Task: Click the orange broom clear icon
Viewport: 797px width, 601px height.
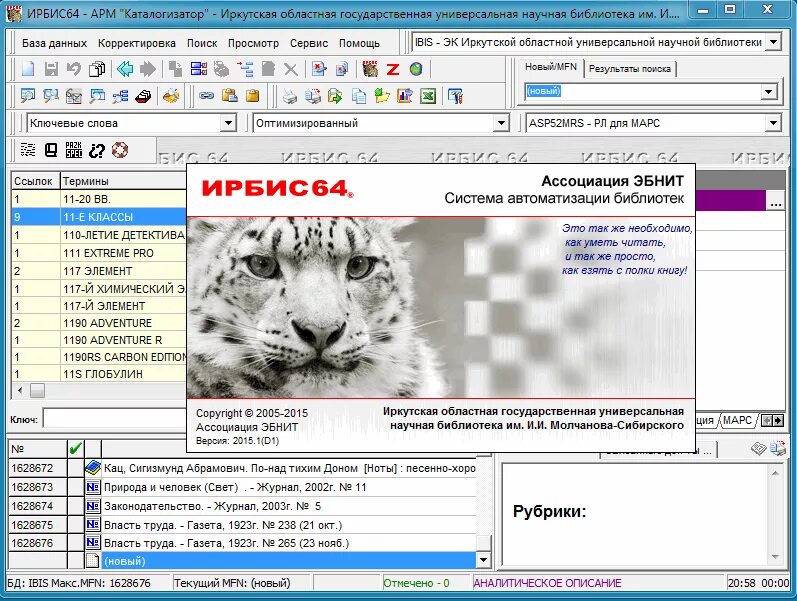Action: pos(171,96)
